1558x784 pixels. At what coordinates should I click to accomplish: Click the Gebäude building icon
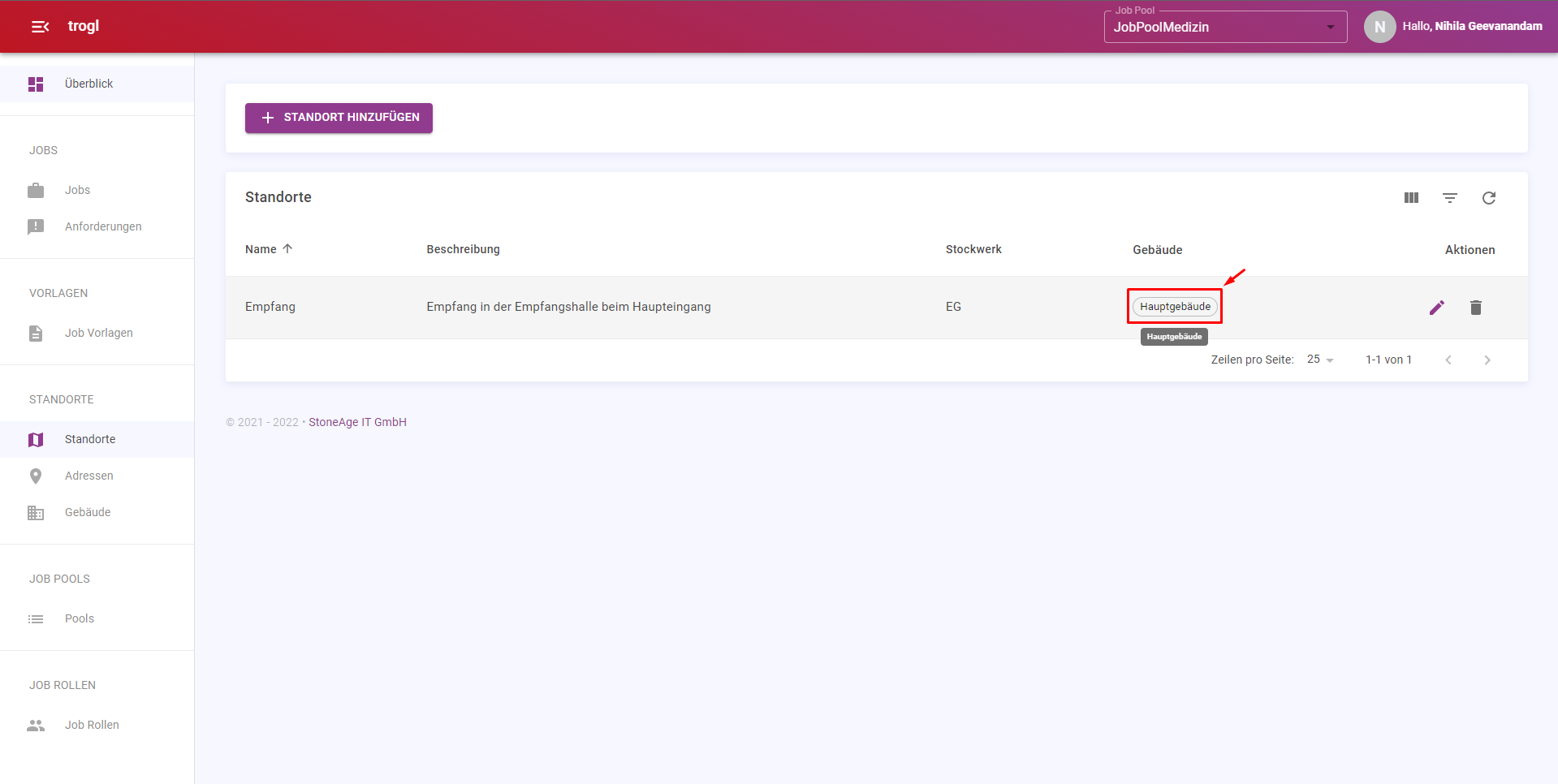pos(36,513)
